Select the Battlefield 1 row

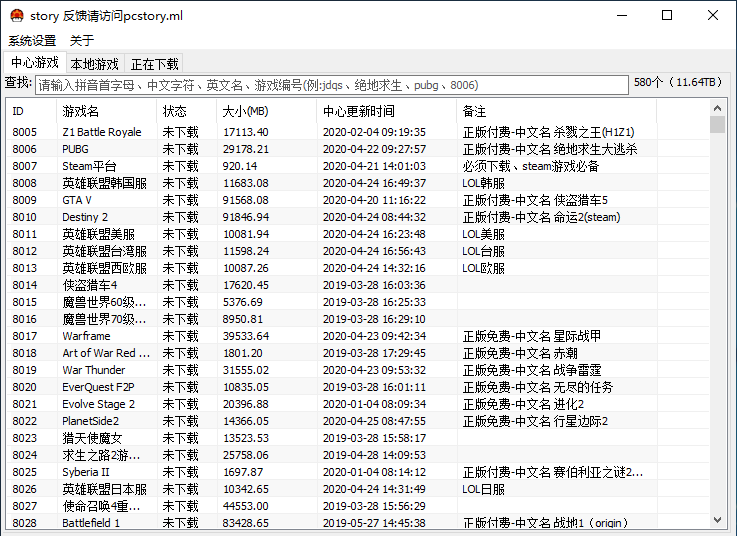point(357,522)
